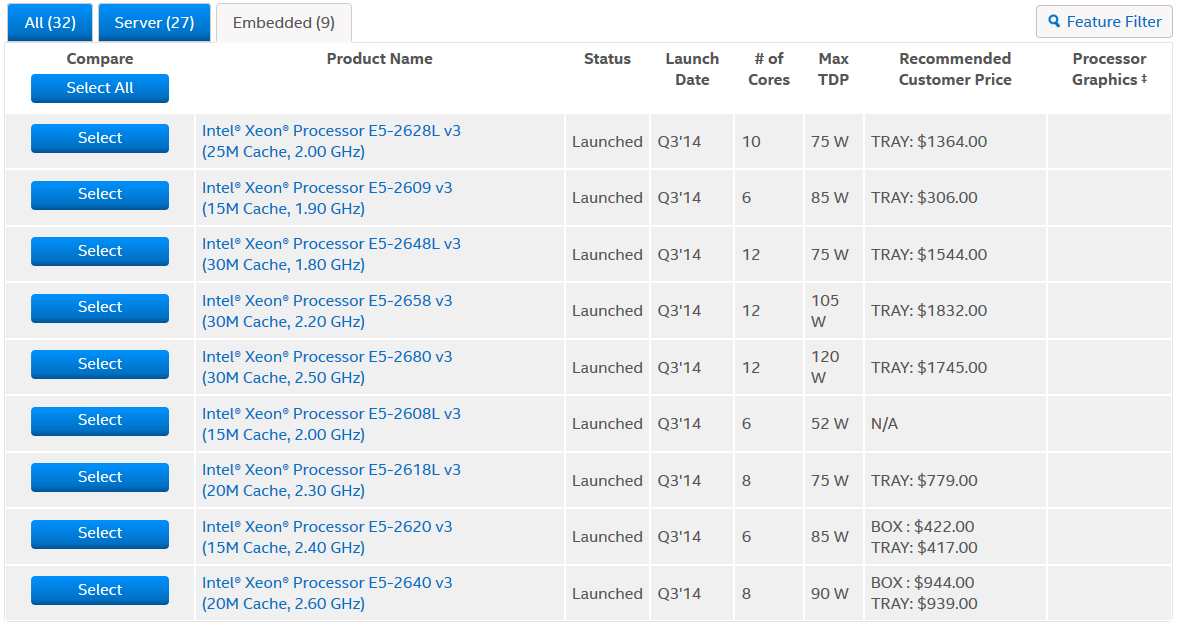
Task: Select the Xeon E5-2658 v3 for comparison
Action: click(x=100, y=307)
